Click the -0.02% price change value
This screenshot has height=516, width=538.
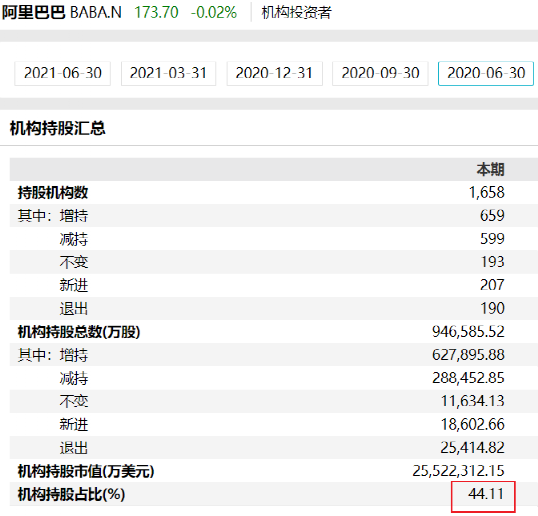click(214, 13)
